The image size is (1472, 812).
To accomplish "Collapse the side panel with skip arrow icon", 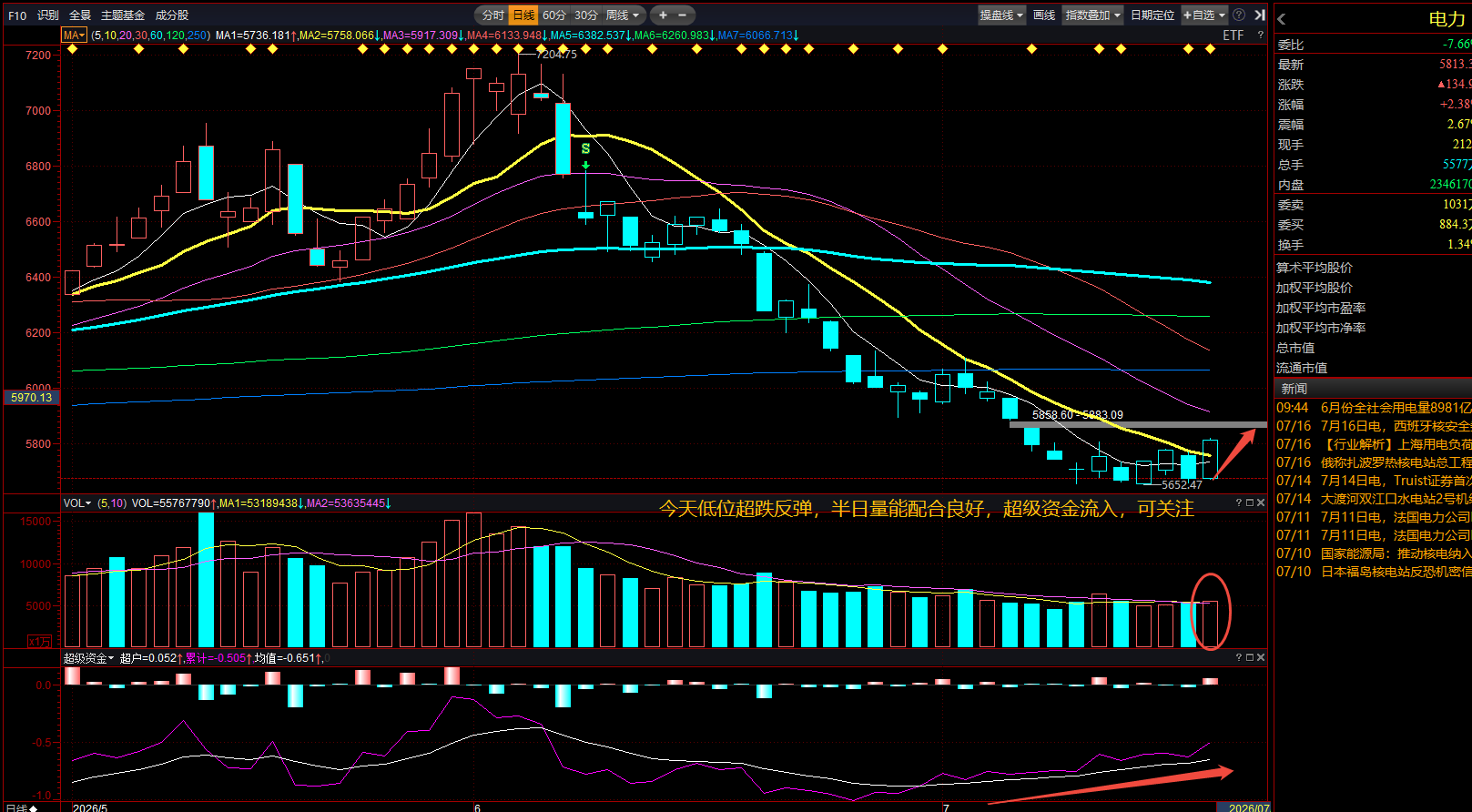I will coord(1260,15).
